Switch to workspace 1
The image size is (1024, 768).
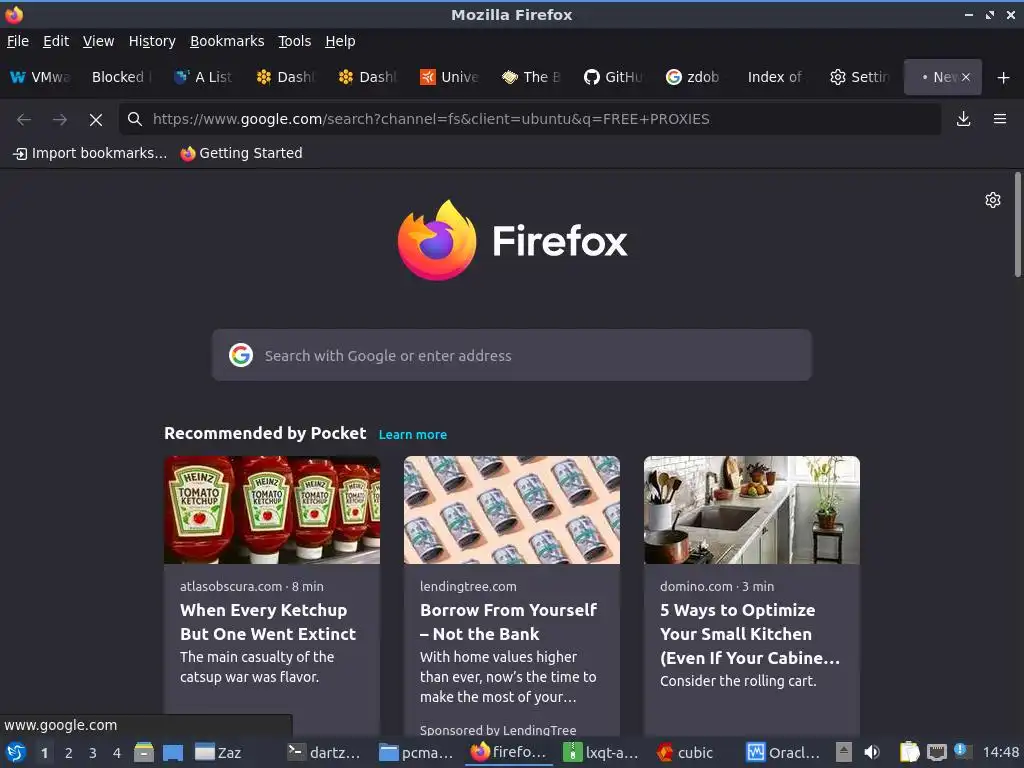[44, 753]
